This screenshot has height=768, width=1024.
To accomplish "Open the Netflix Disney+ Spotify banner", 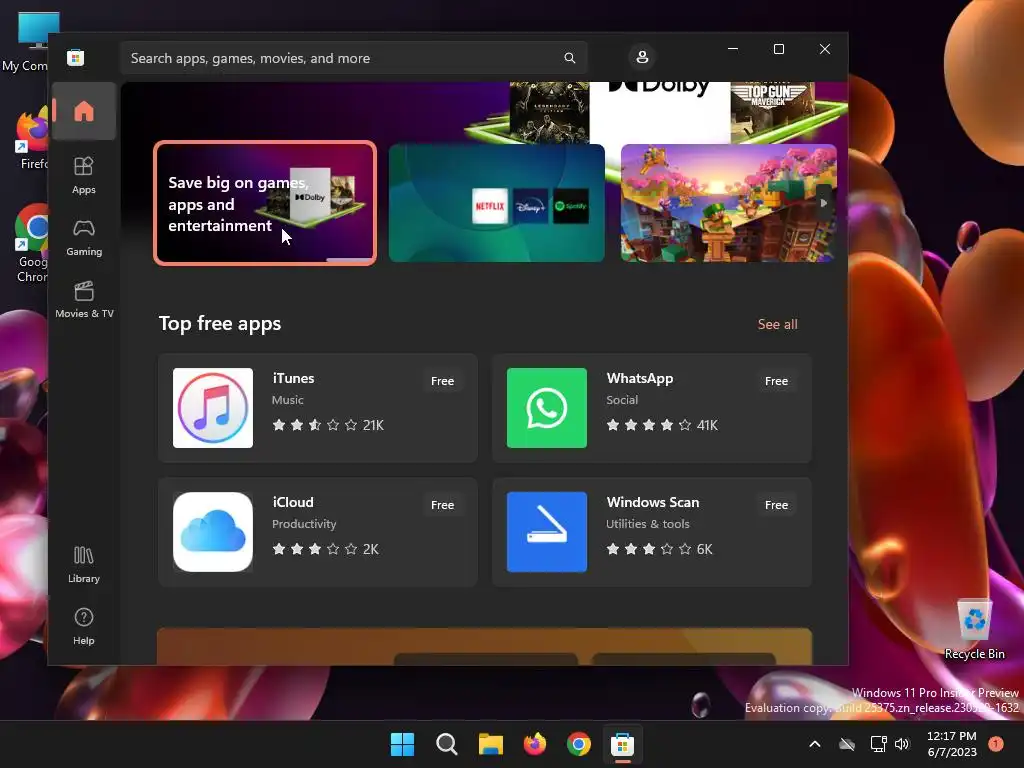I will [x=497, y=203].
